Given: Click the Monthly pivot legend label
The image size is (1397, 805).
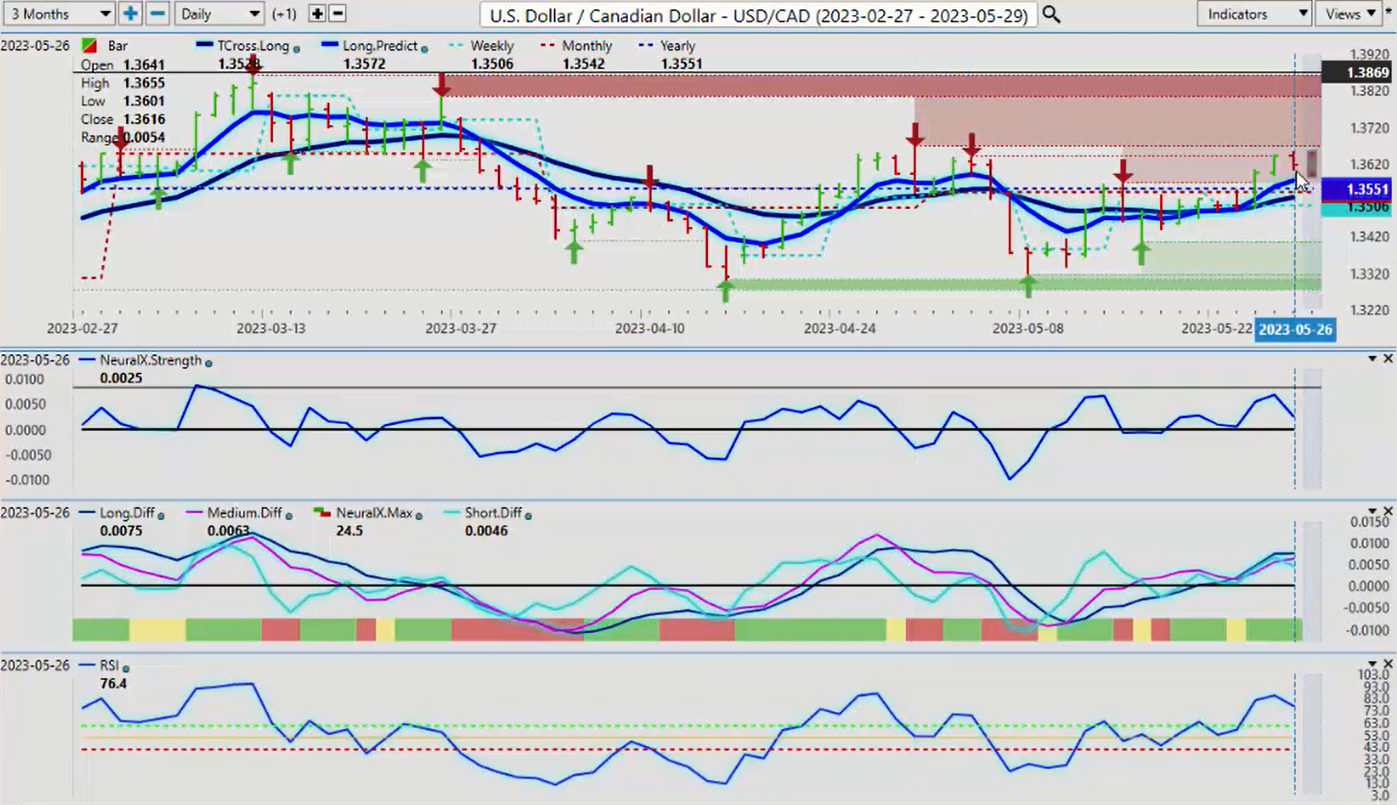Looking at the screenshot, I should 588,47.
